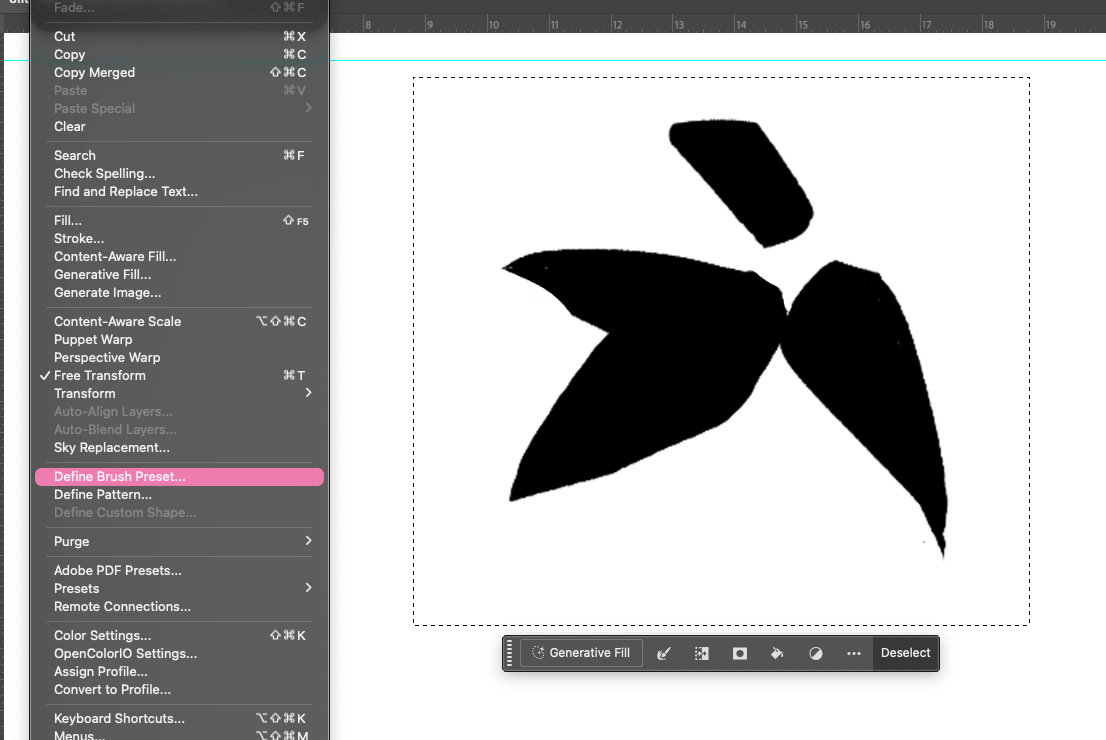Screen dimensions: 1106x740
Task: Select Perspective Warp menu item
Action: coord(179,358)
